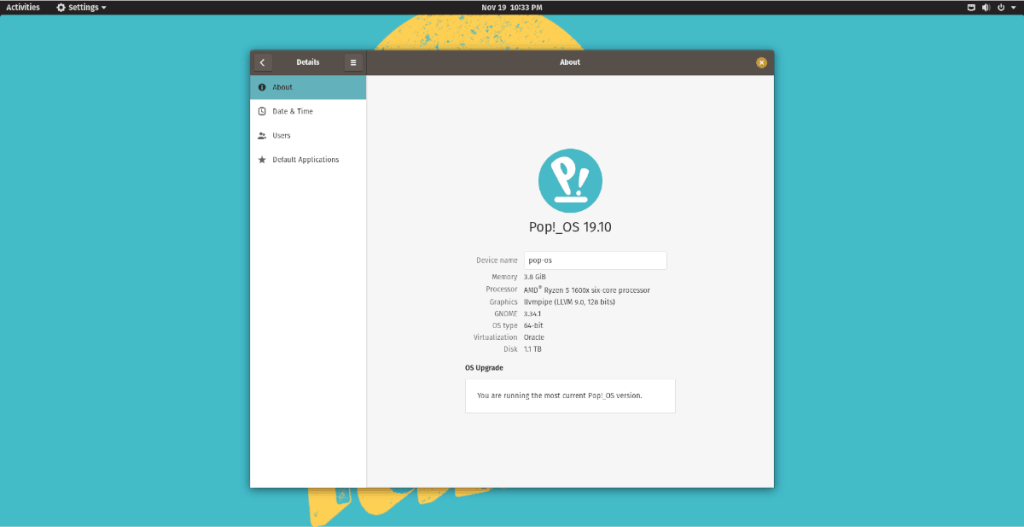
Task: Switch to the Date & Time panel
Action: pyautogui.click(x=308, y=111)
